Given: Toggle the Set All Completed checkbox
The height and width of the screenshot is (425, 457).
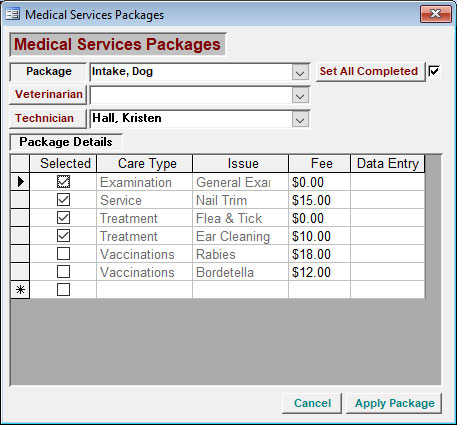Looking at the screenshot, I should tap(434, 71).
